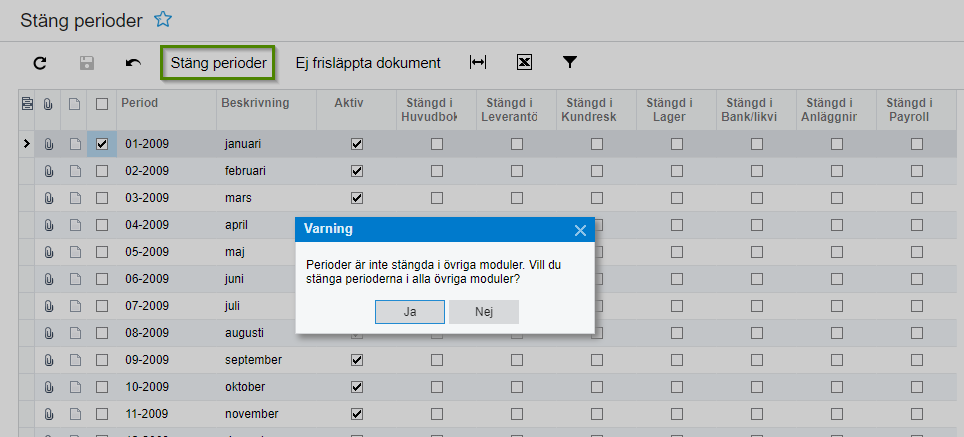Screen dimensions: 964x437
Task: Toggle Aktiv checkbox for februari
Action: [357, 171]
